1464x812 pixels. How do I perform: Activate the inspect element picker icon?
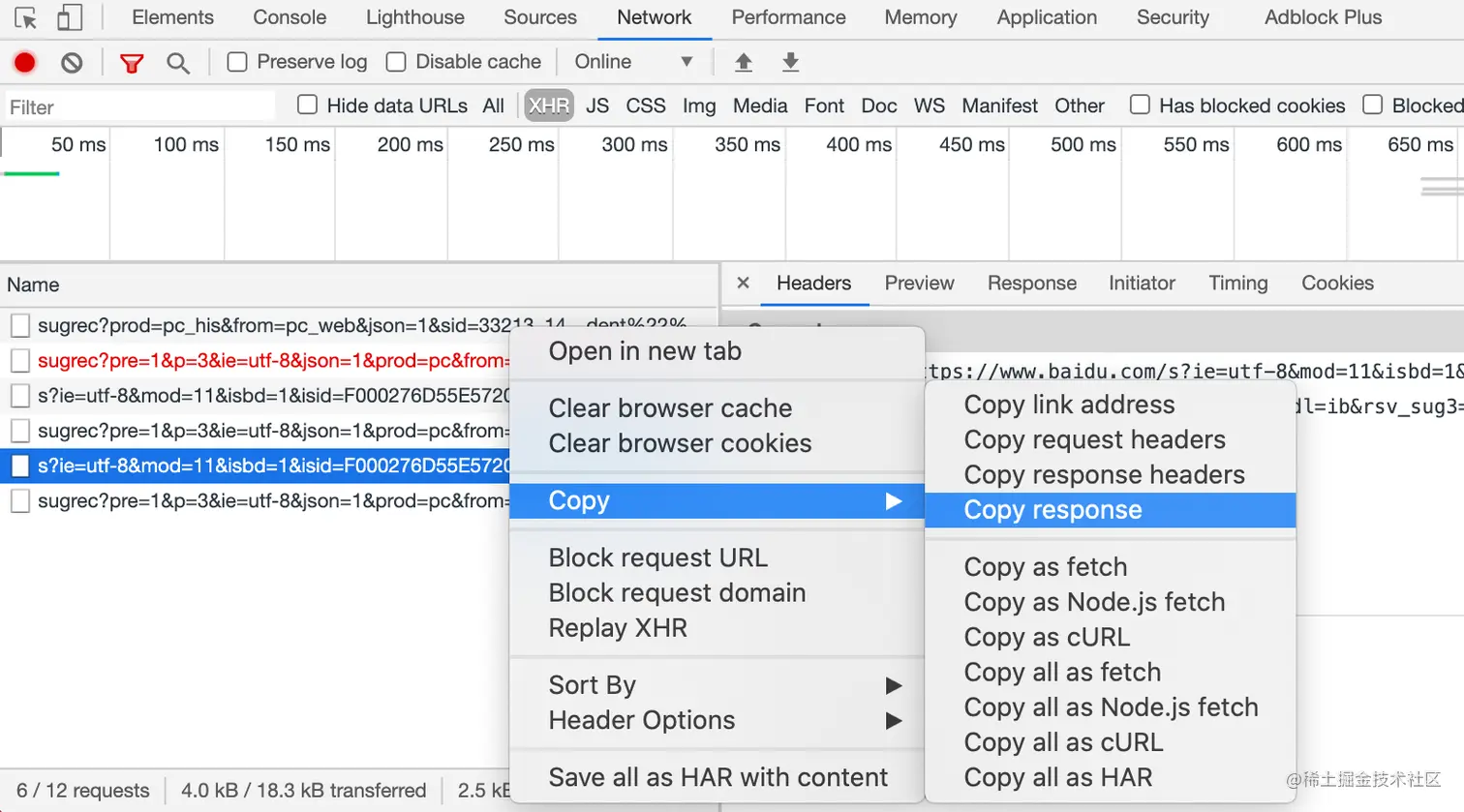click(x=26, y=17)
